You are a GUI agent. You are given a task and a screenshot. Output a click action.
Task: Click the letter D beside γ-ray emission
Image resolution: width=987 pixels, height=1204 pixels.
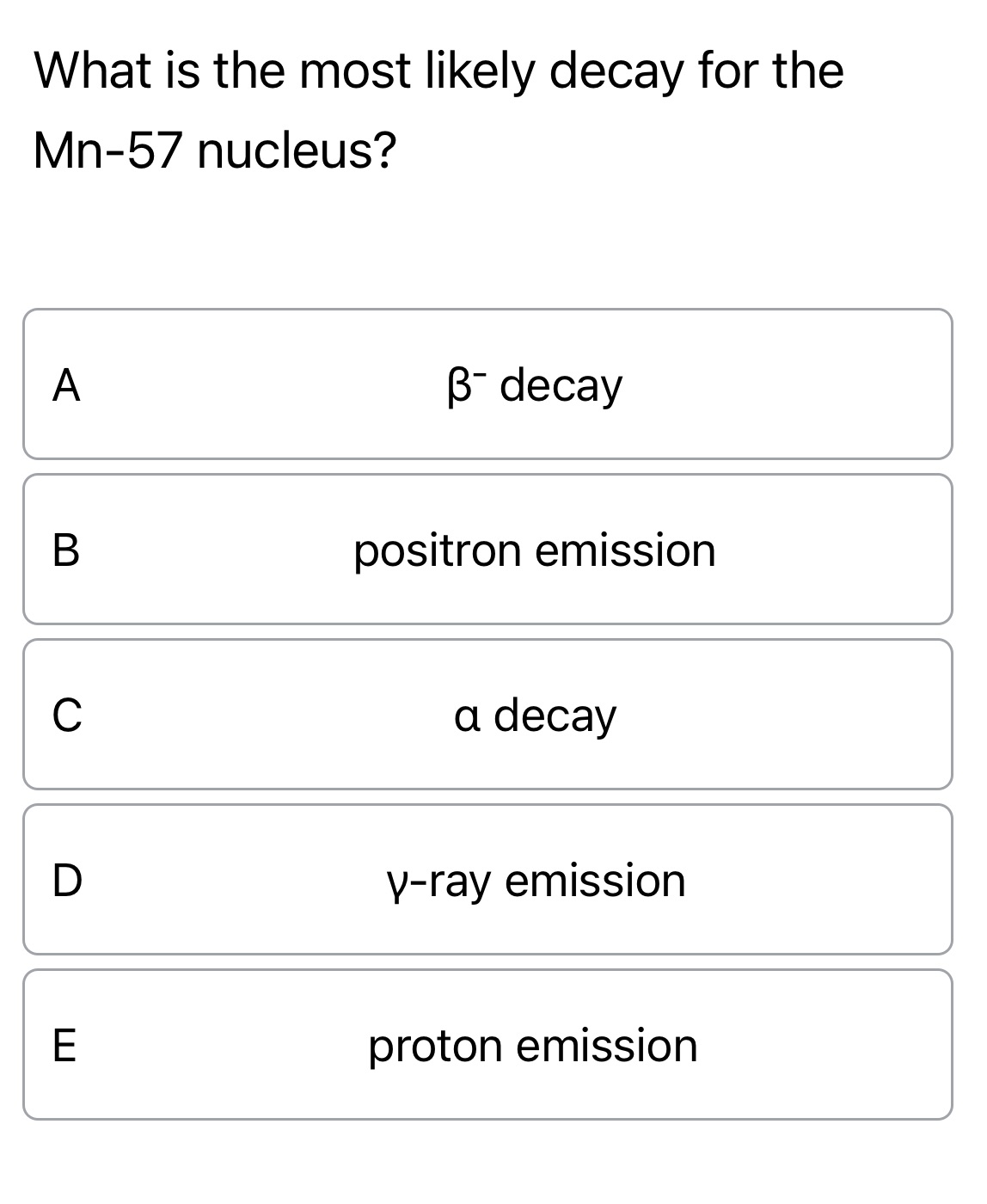tap(67, 879)
